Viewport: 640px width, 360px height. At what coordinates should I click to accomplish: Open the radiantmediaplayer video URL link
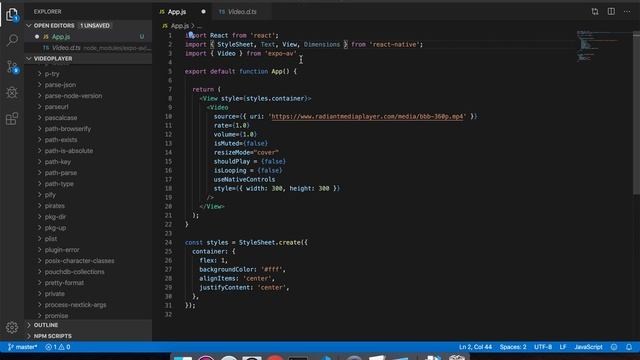click(x=367, y=116)
